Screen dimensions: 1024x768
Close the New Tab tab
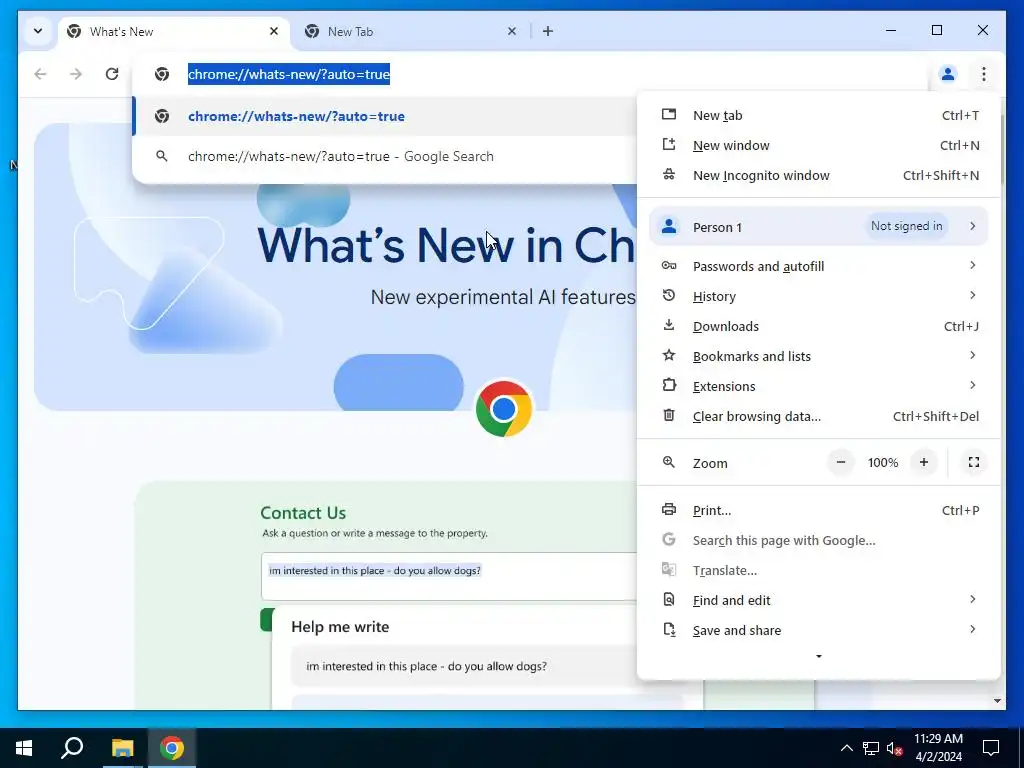click(x=512, y=31)
